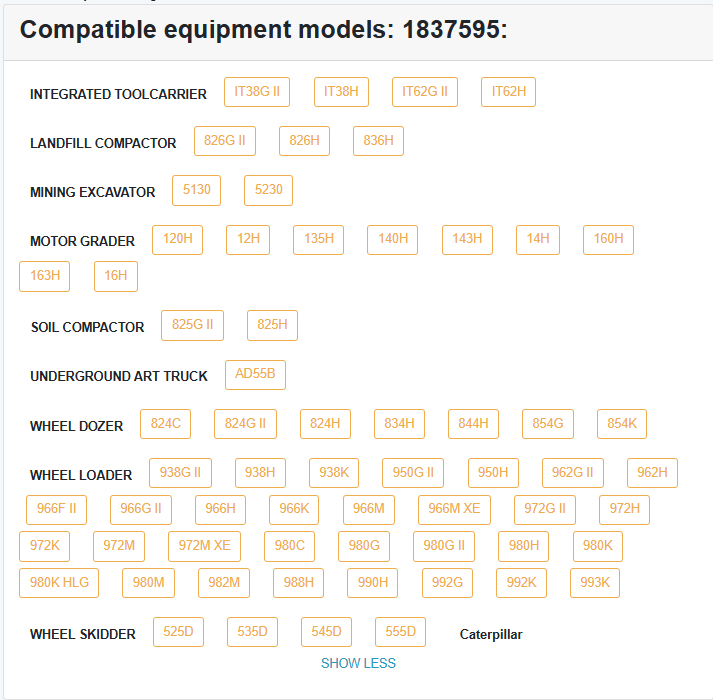Select the IT38G II toolcarrier model
Viewport: 713px width, 700px height.
pos(257,92)
